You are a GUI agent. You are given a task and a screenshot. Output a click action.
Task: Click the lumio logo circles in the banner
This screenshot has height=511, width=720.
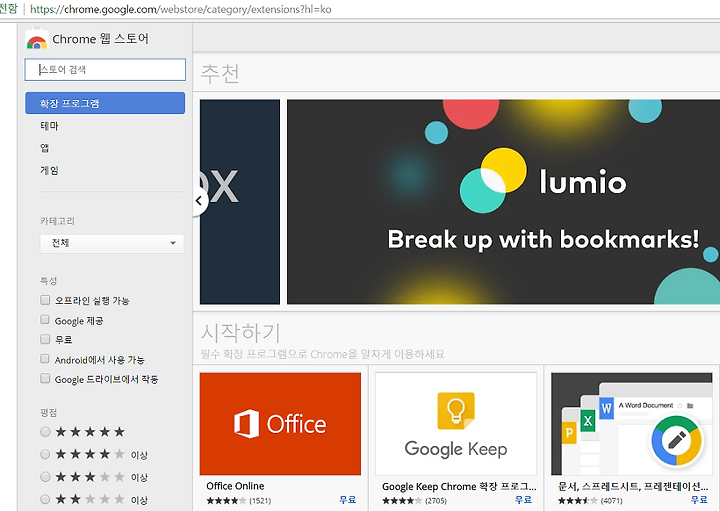pyautogui.click(x=493, y=180)
